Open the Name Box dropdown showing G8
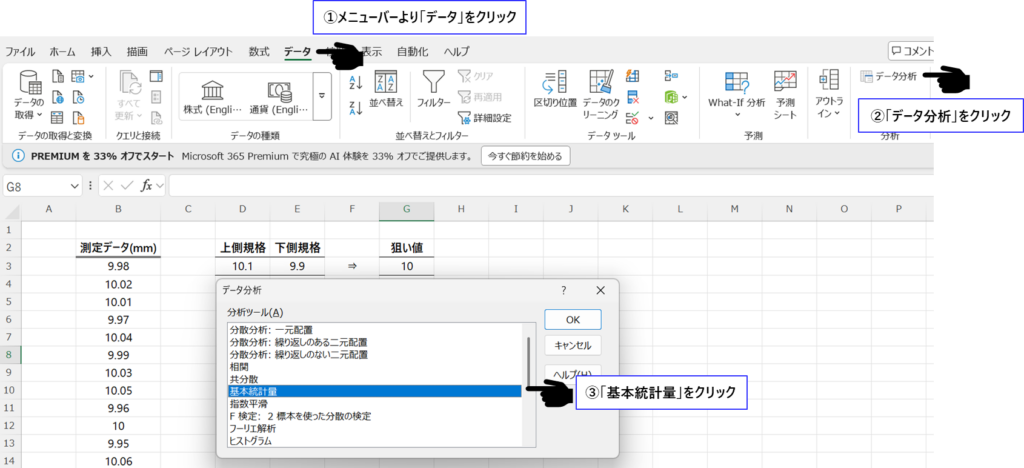Viewport: 1024px width, 468px height. point(75,186)
